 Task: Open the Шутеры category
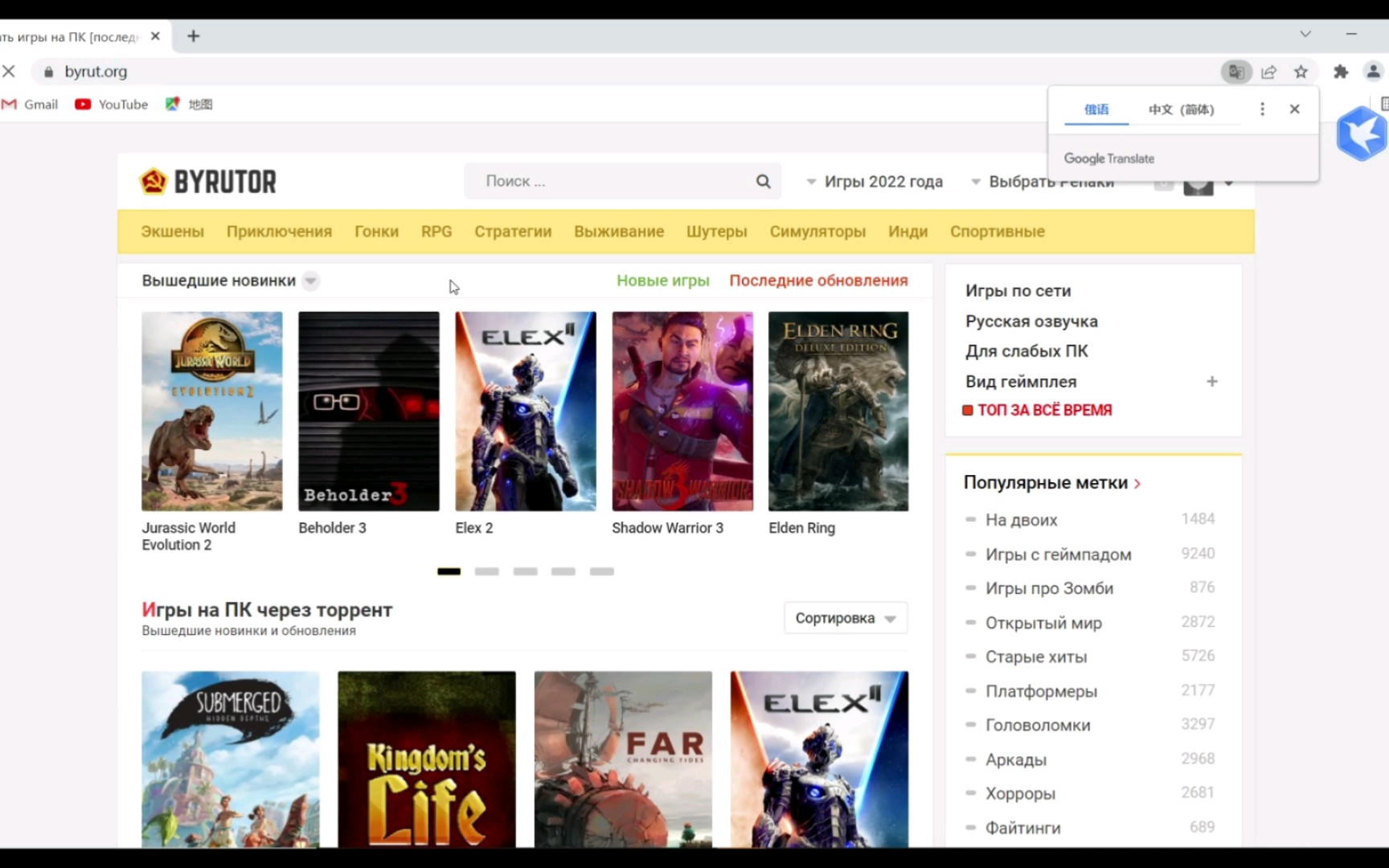pyautogui.click(x=716, y=231)
